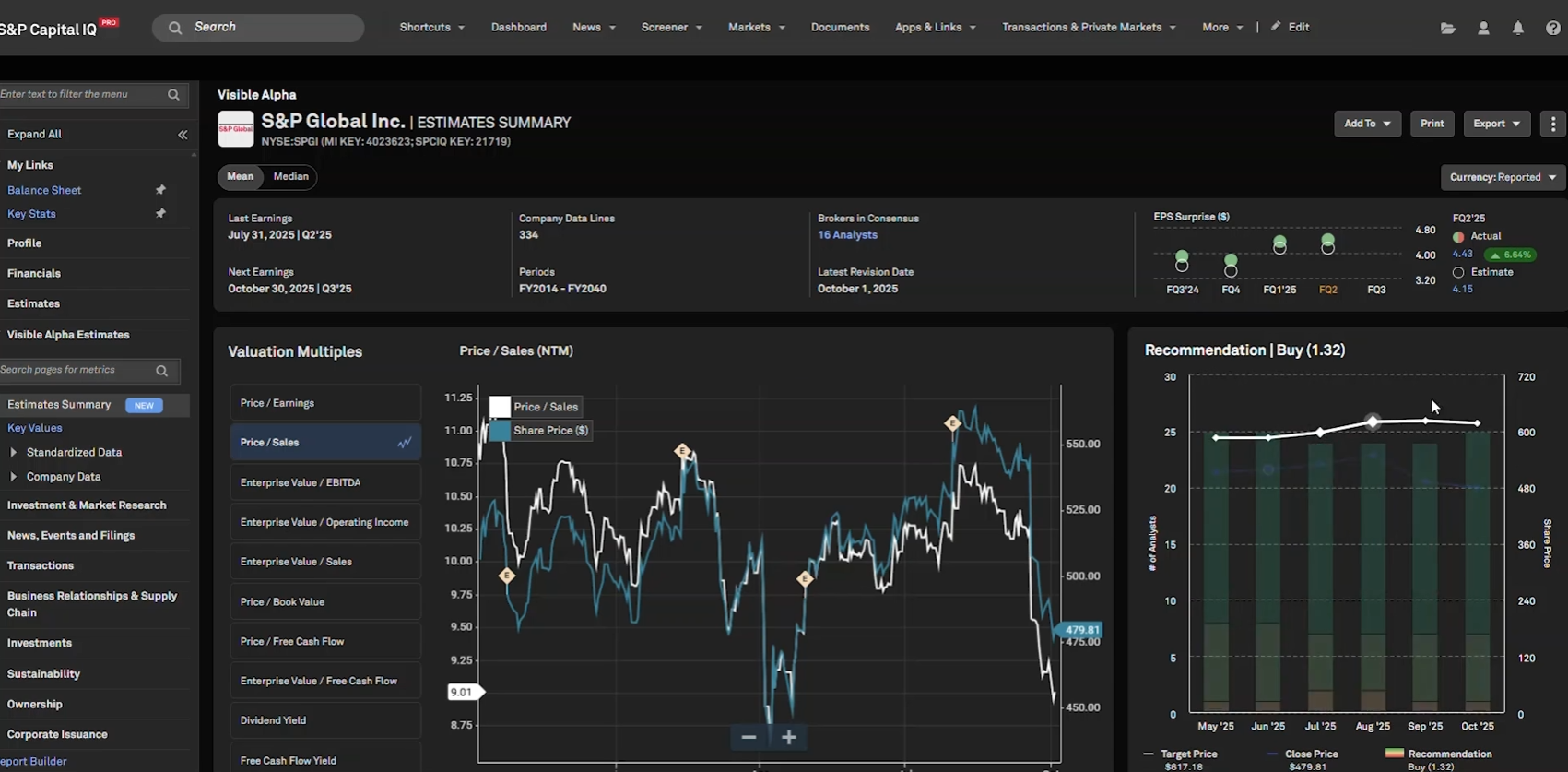
Task: Click the S&P Capital IQ Pro logo
Action: (x=59, y=28)
